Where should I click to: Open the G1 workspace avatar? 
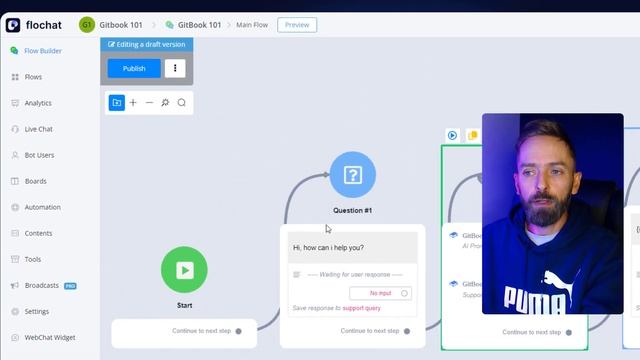87,25
